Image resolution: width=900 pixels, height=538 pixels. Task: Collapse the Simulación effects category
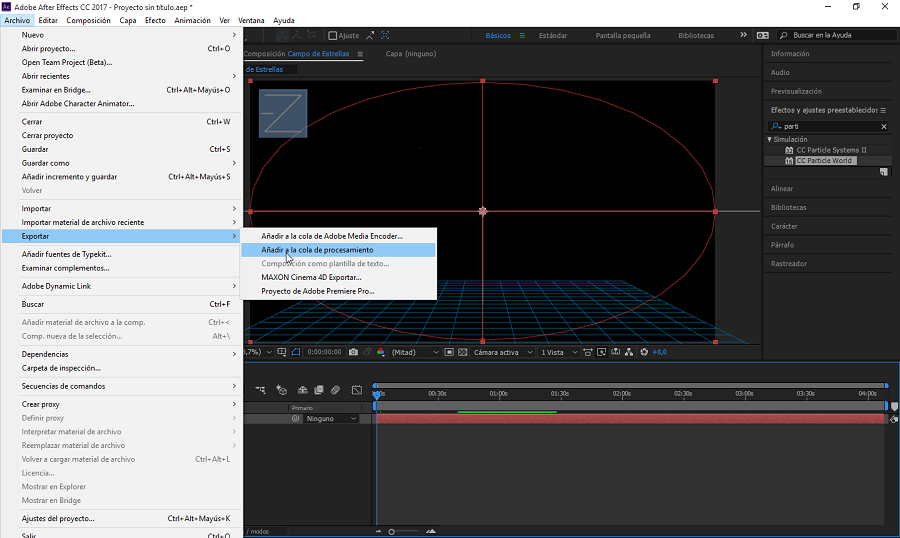click(770, 140)
